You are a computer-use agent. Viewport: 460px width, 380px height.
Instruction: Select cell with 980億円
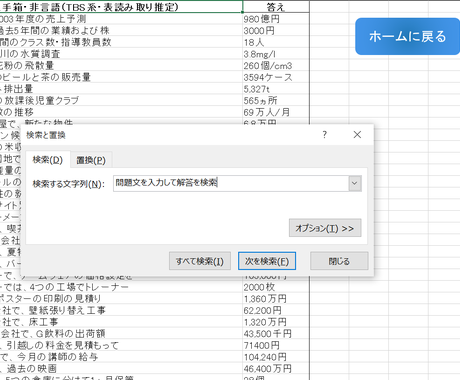point(276,19)
